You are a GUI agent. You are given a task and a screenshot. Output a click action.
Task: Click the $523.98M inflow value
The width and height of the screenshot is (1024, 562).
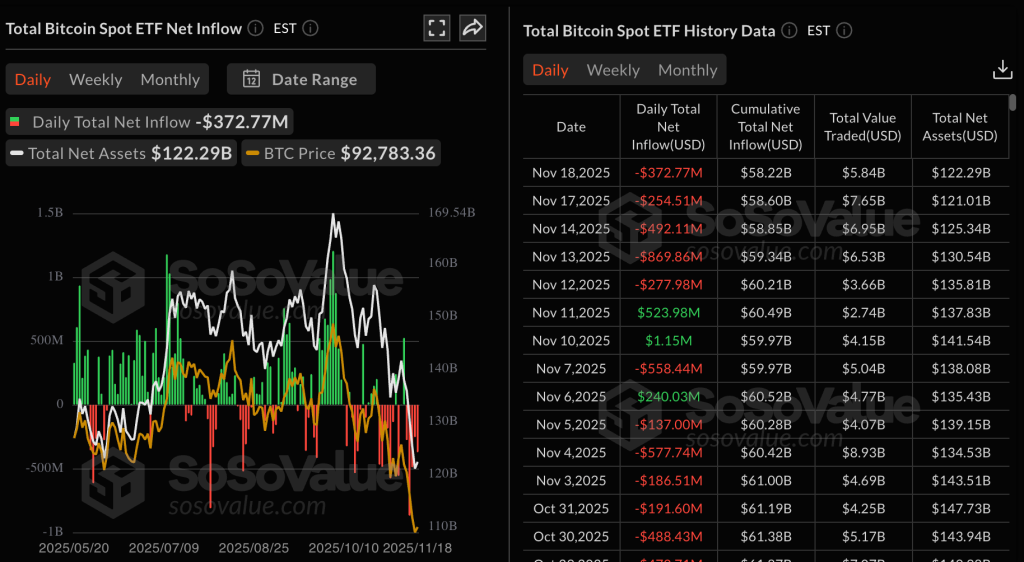tap(668, 313)
